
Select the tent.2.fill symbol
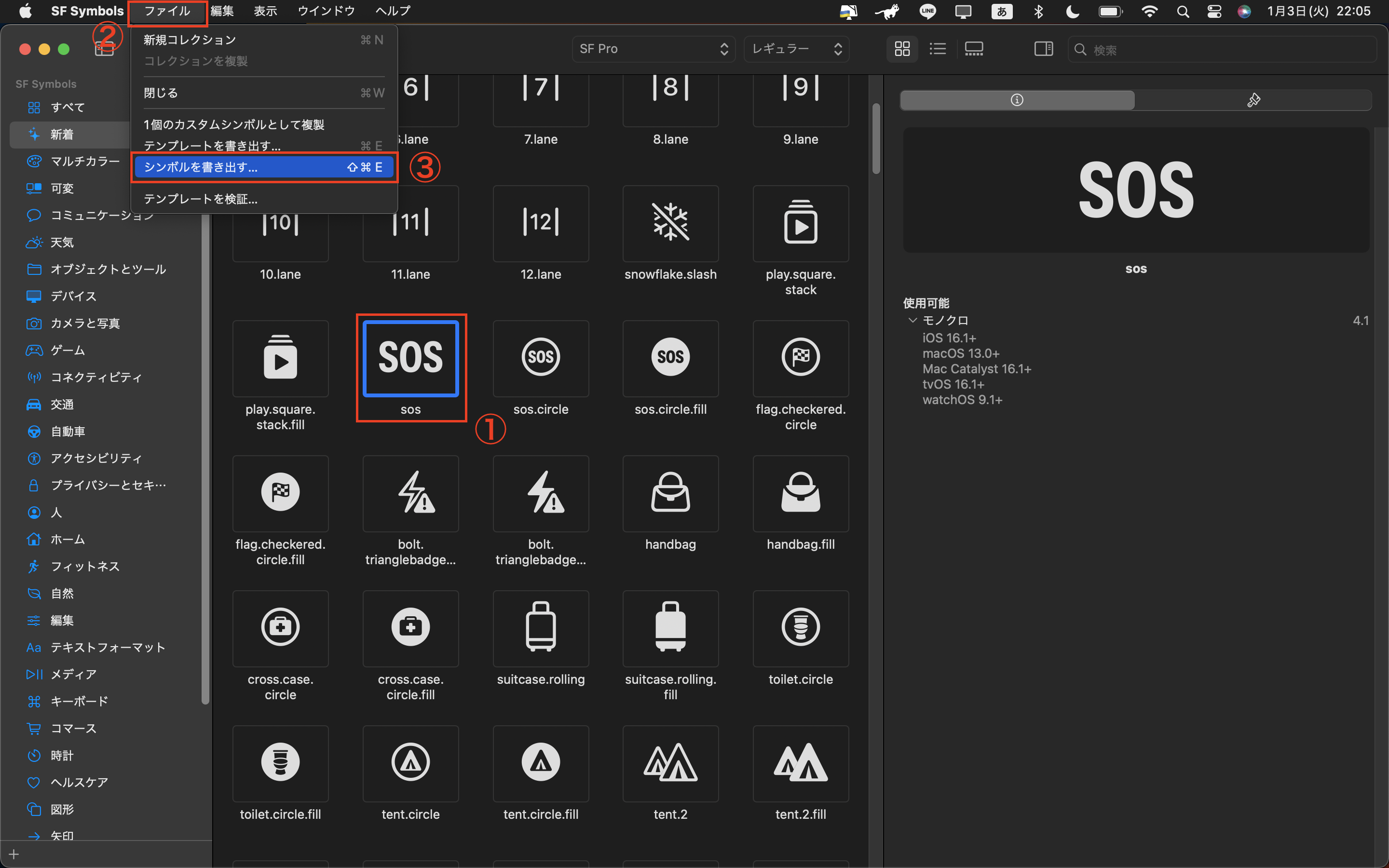(x=801, y=763)
